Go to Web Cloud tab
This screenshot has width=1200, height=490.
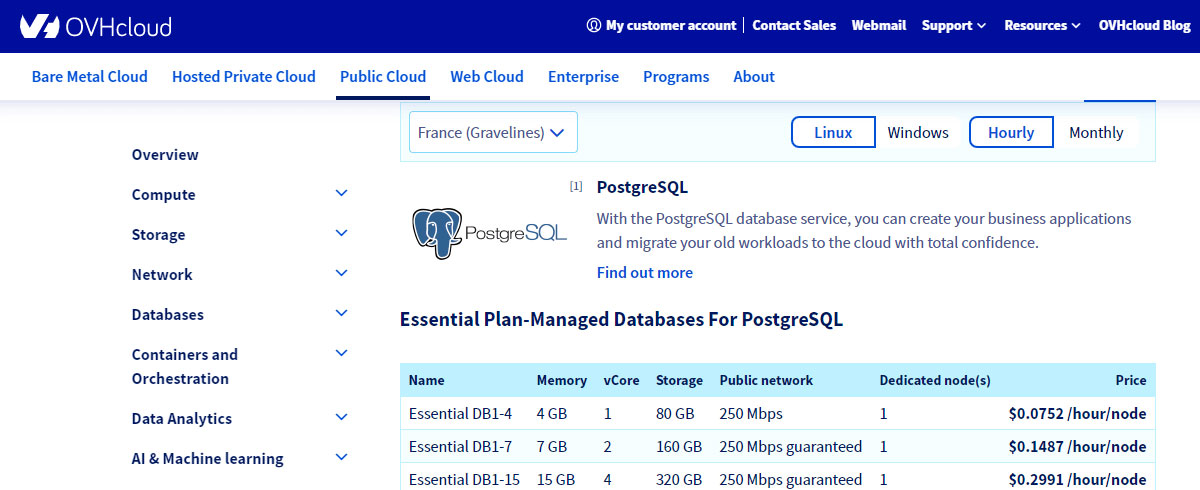point(487,76)
